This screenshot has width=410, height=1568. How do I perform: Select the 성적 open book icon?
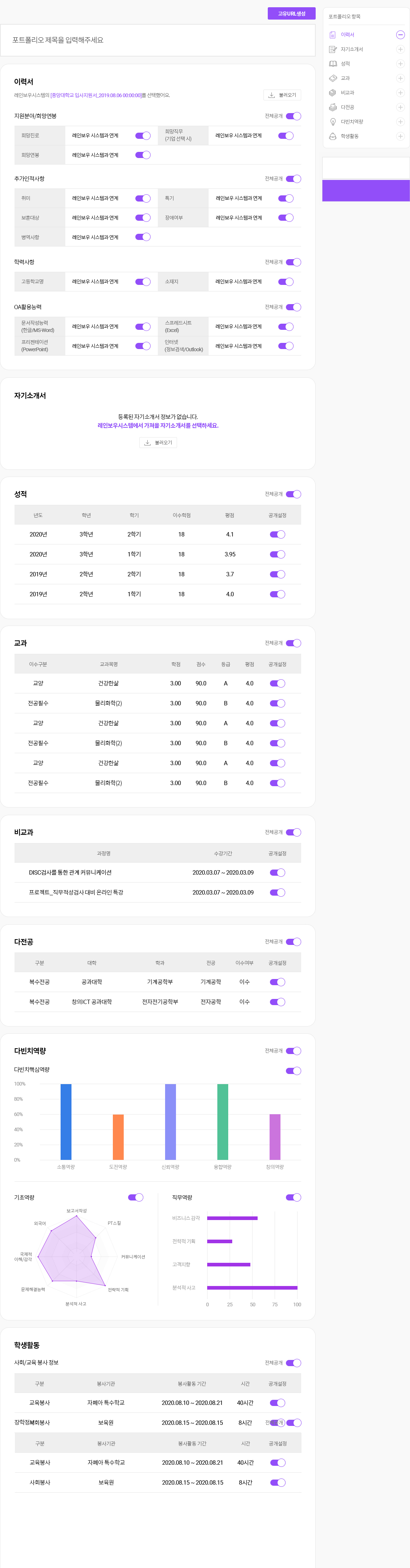click(x=333, y=64)
